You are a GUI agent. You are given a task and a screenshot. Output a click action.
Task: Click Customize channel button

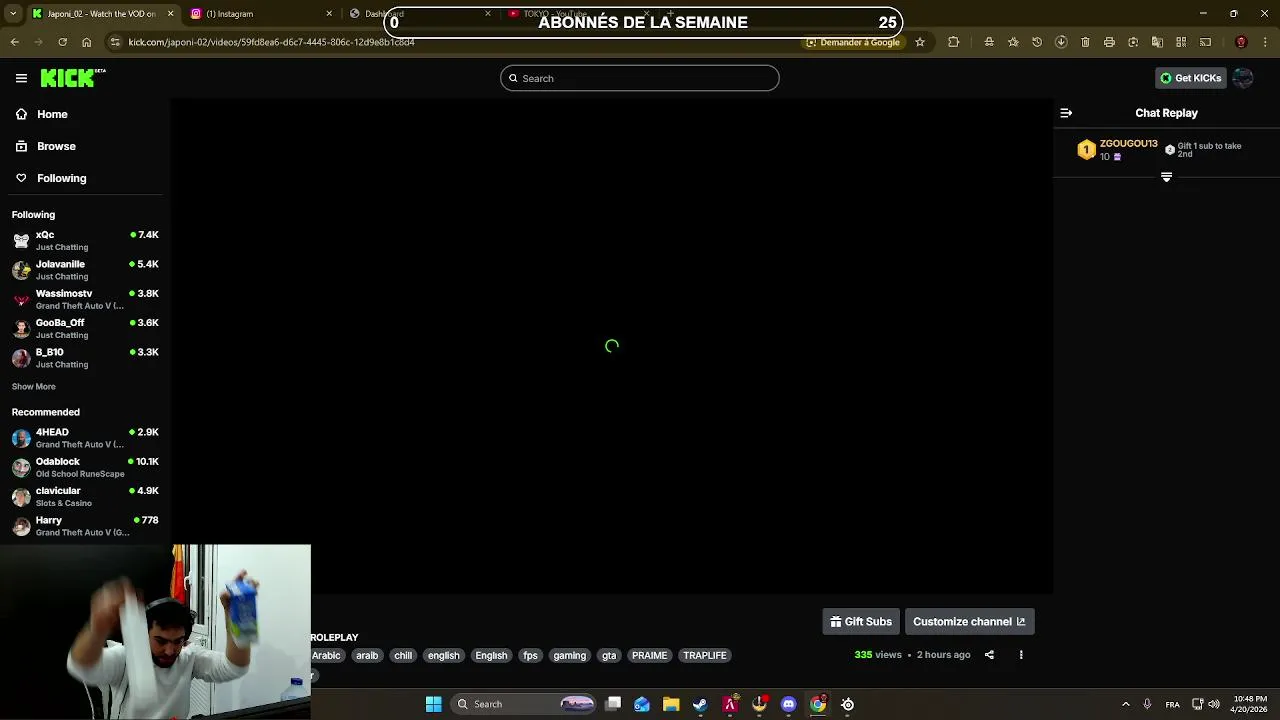coord(969,622)
